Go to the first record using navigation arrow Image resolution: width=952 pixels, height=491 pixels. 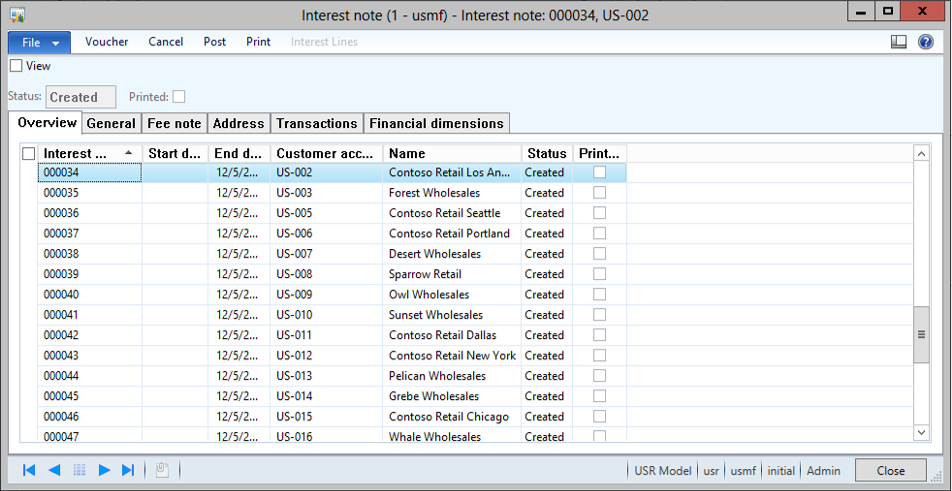29,470
